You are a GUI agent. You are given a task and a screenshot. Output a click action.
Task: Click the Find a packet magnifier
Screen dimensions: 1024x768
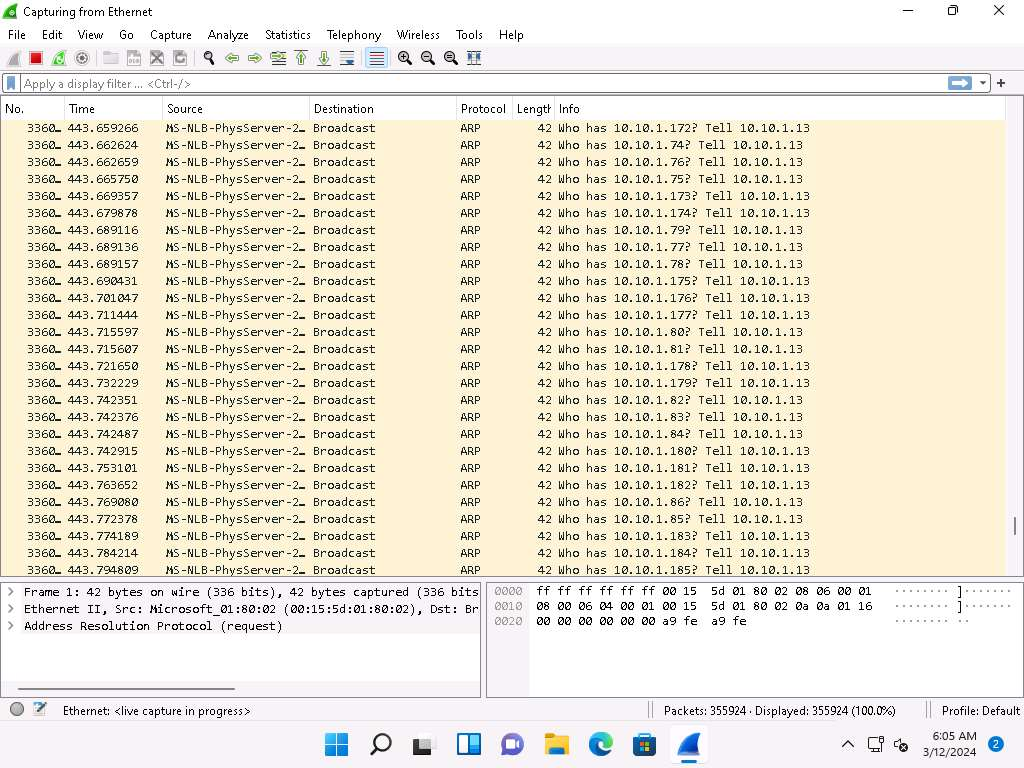(208, 58)
